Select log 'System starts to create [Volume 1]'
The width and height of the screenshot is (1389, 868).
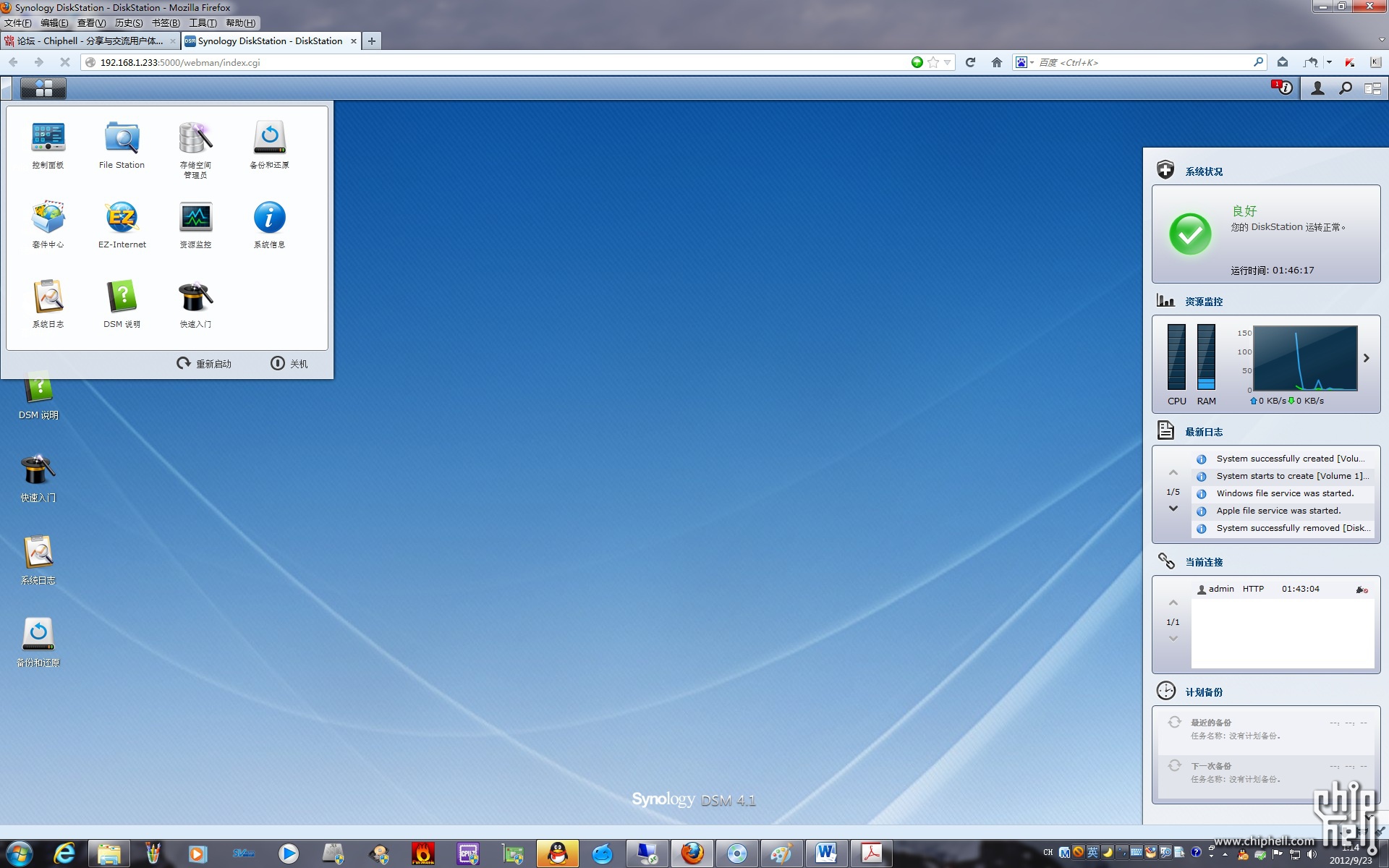point(1283,476)
